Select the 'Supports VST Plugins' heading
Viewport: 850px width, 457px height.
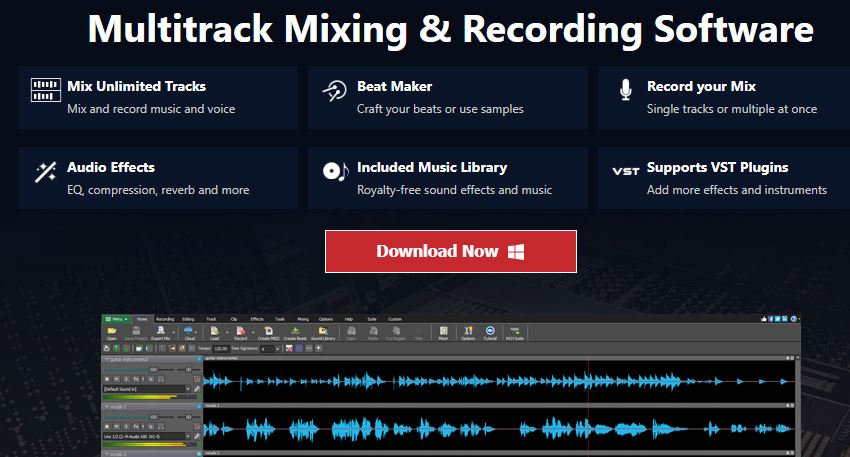click(x=718, y=167)
